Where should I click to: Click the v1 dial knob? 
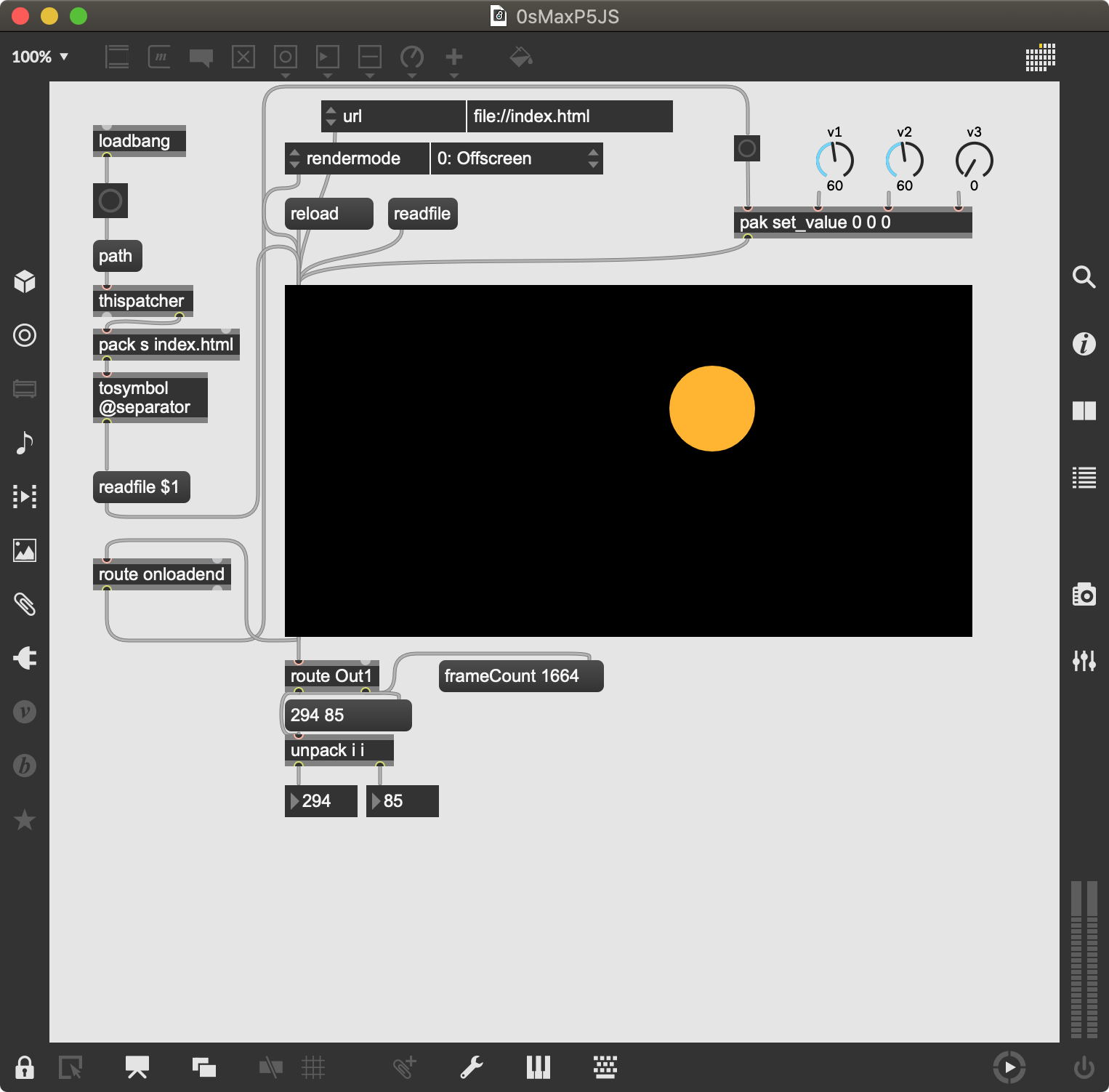point(834,160)
